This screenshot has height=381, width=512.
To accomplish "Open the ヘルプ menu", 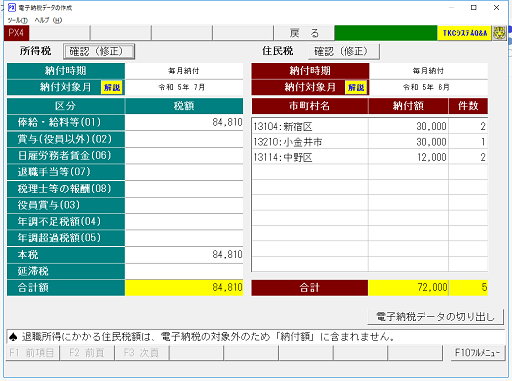I will click(x=48, y=20).
